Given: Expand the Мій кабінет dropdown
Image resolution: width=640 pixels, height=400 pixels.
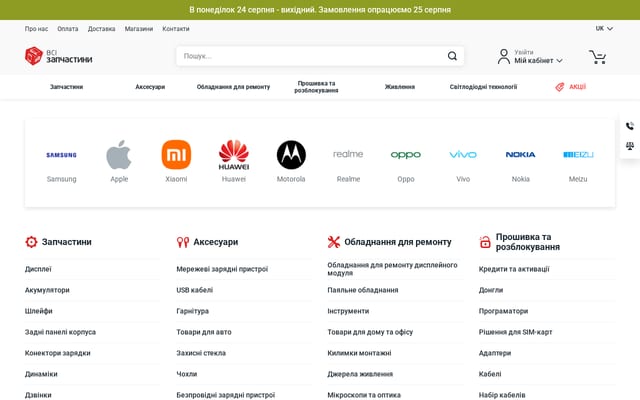Looking at the screenshot, I should [538, 61].
